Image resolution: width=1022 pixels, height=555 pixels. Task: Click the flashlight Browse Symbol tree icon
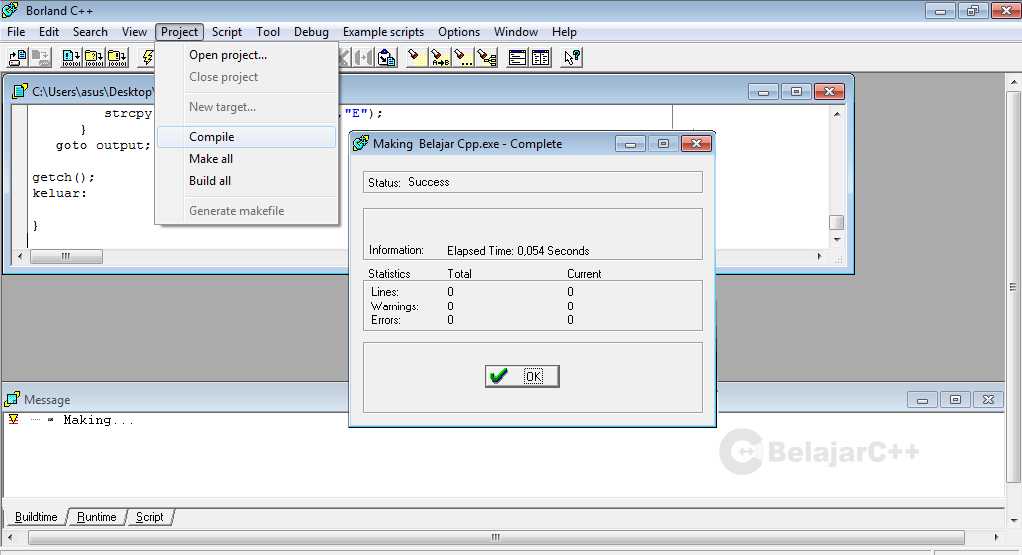(x=487, y=58)
